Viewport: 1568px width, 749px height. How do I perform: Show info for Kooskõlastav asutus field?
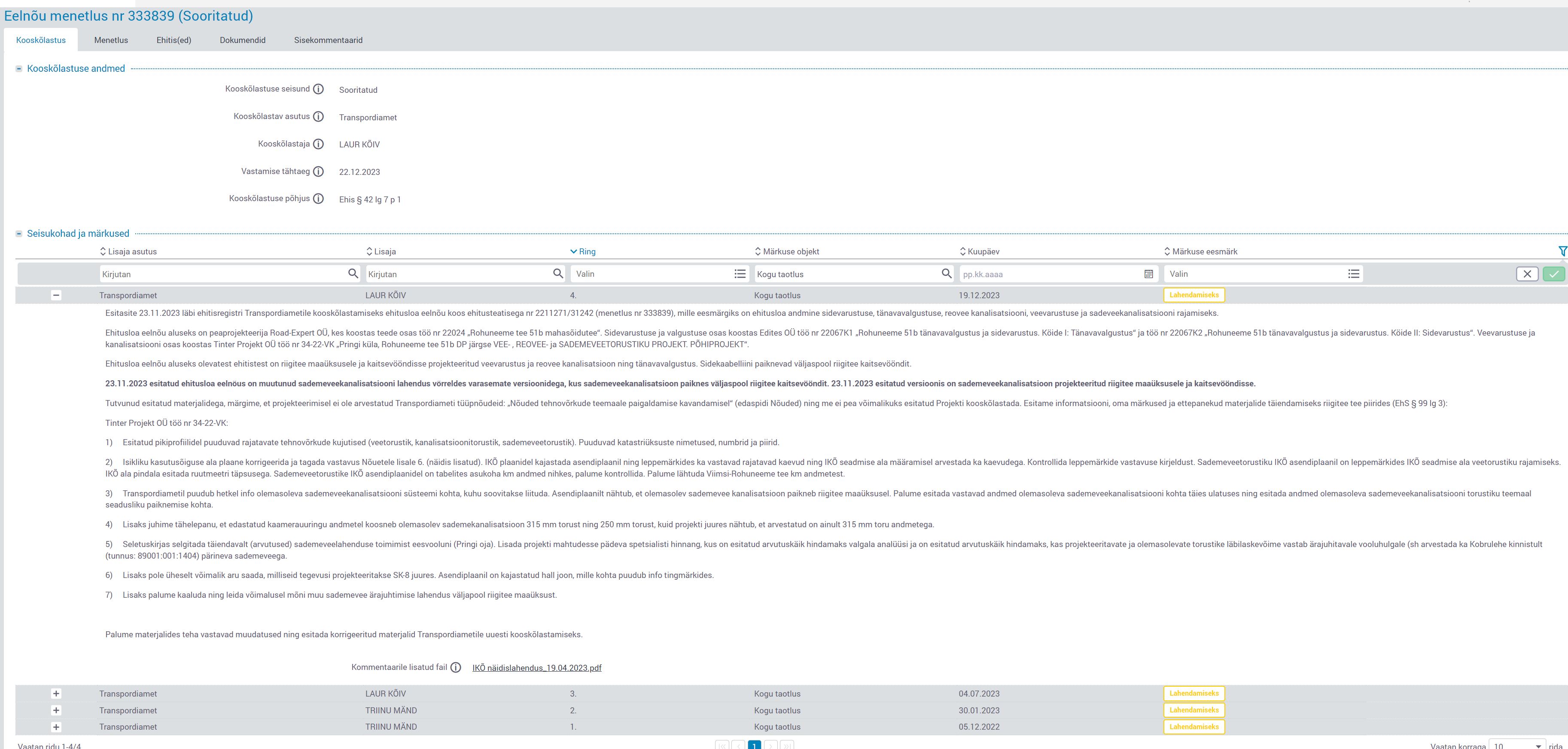pyautogui.click(x=318, y=116)
